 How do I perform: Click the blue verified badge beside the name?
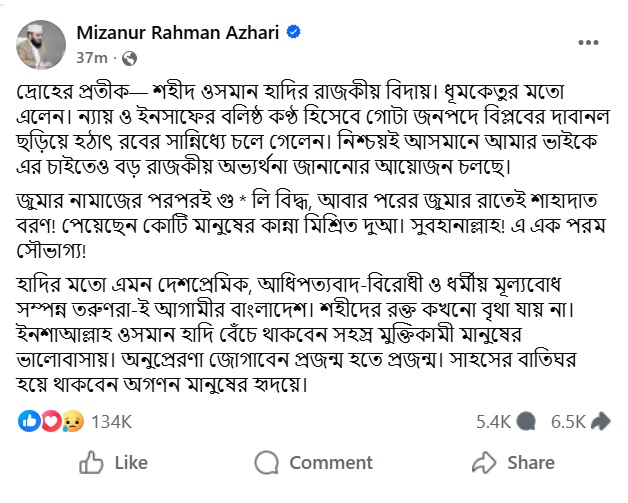(x=294, y=33)
